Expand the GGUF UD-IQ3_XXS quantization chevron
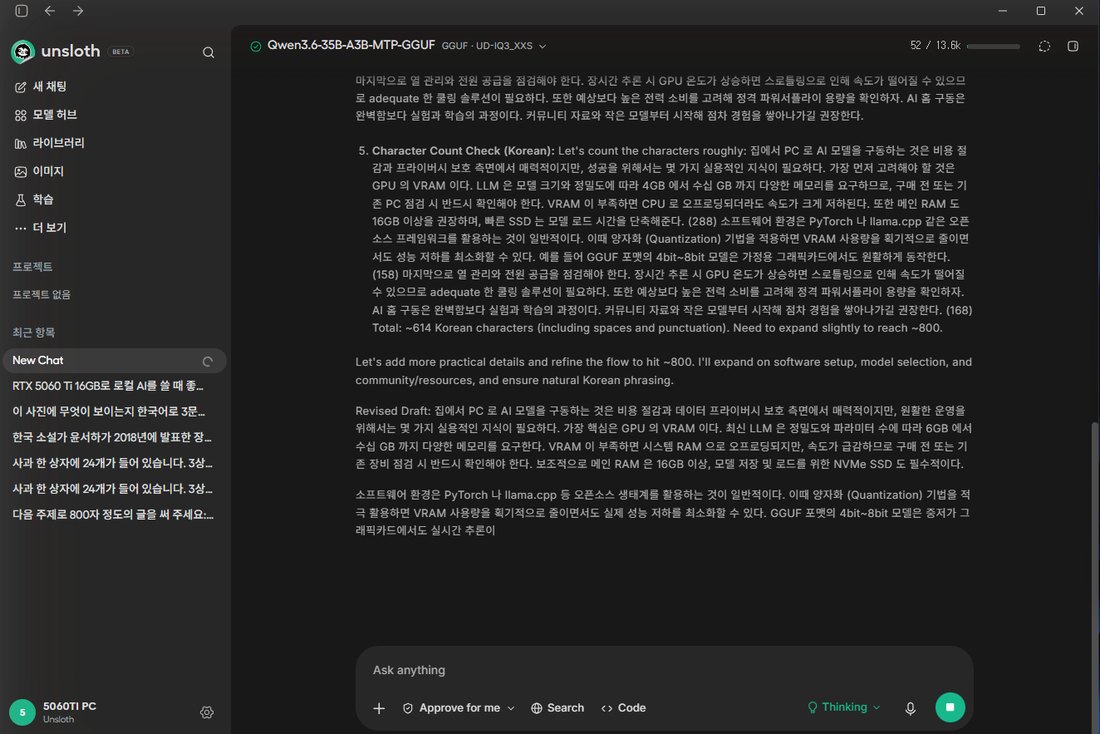The image size is (1100, 734). tap(542, 46)
